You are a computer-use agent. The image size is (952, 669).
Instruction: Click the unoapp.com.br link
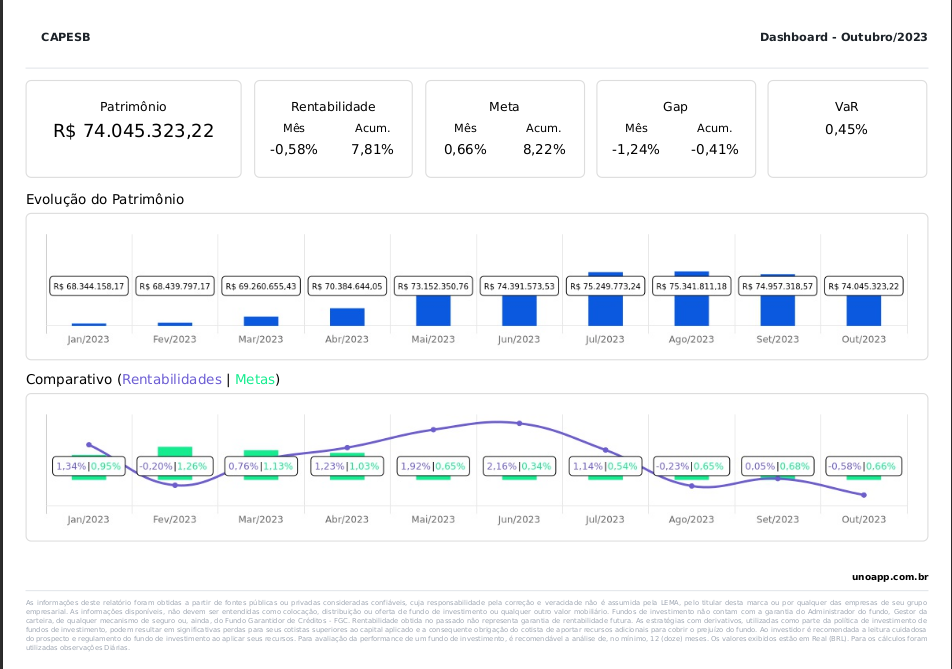pyautogui.click(x=890, y=576)
